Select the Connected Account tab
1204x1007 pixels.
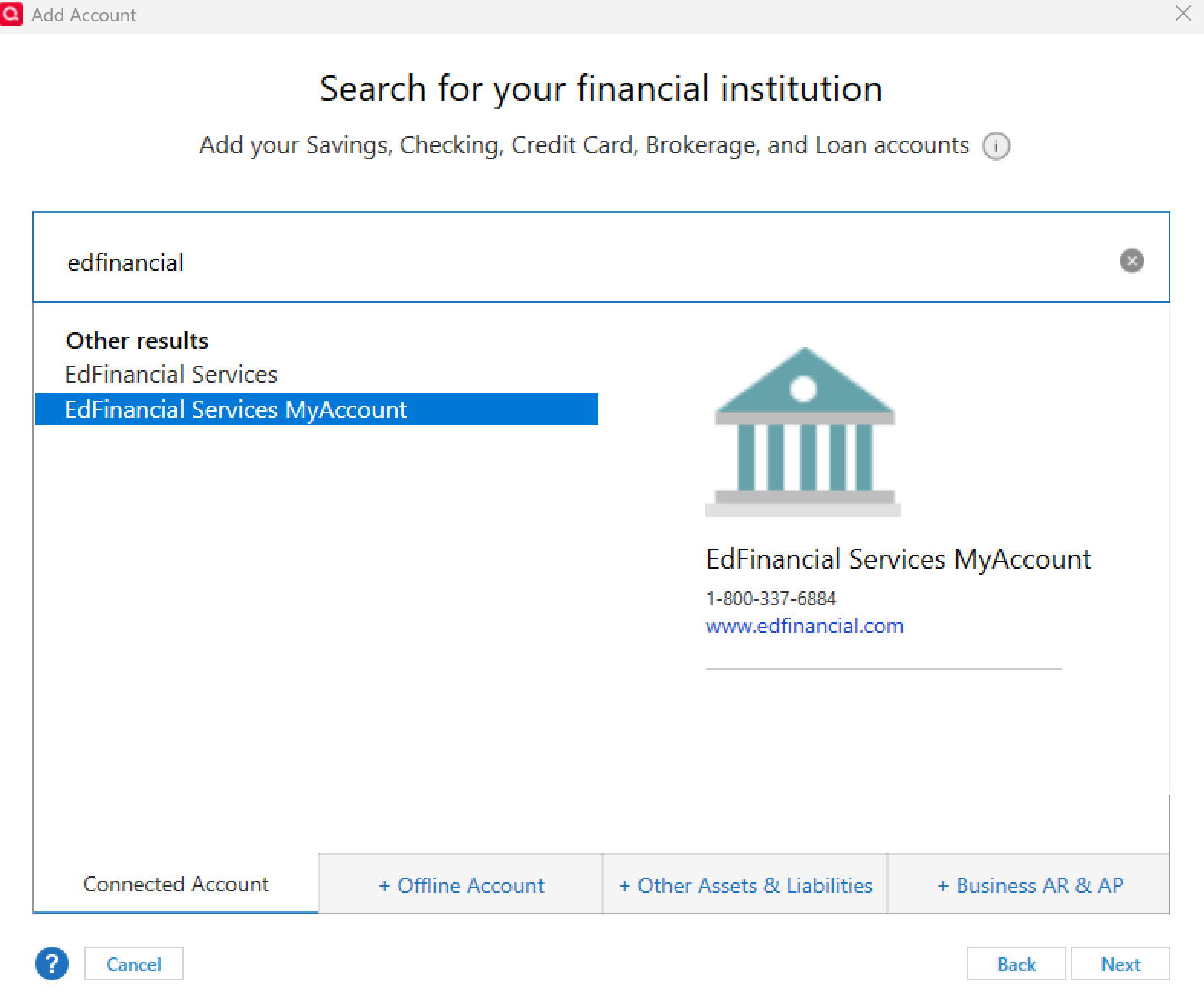pos(175,884)
